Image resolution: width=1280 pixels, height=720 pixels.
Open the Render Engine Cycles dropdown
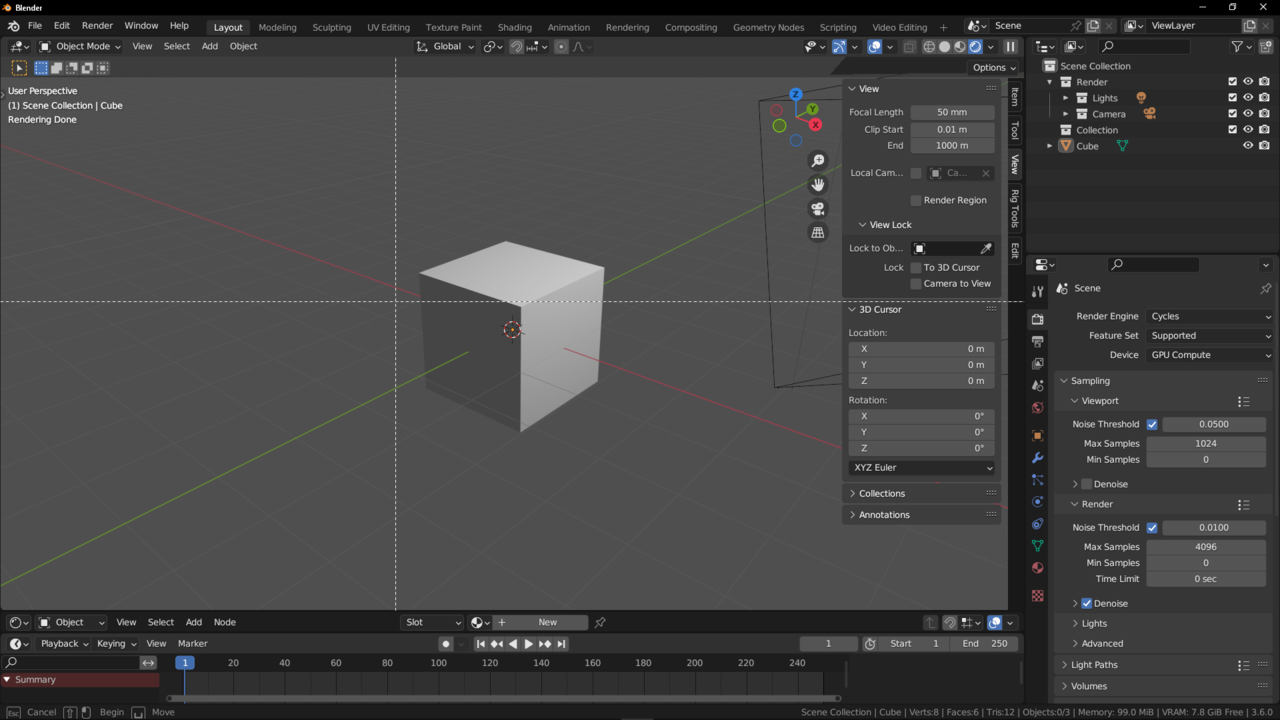pyautogui.click(x=1210, y=316)
